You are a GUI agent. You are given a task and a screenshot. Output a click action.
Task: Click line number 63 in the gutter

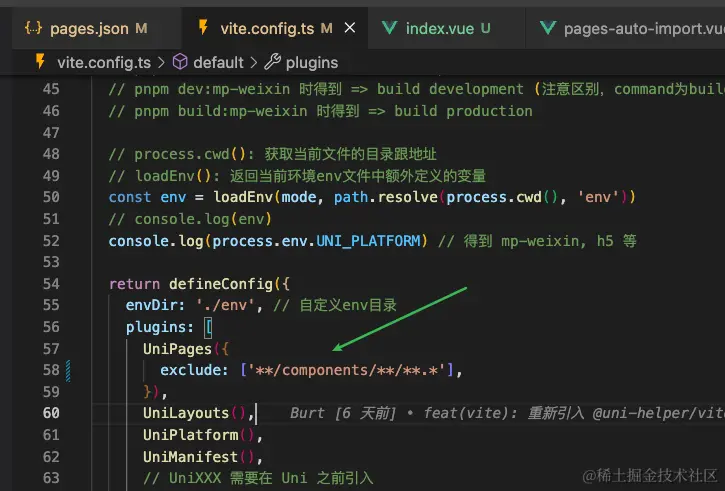click(51, 478)
